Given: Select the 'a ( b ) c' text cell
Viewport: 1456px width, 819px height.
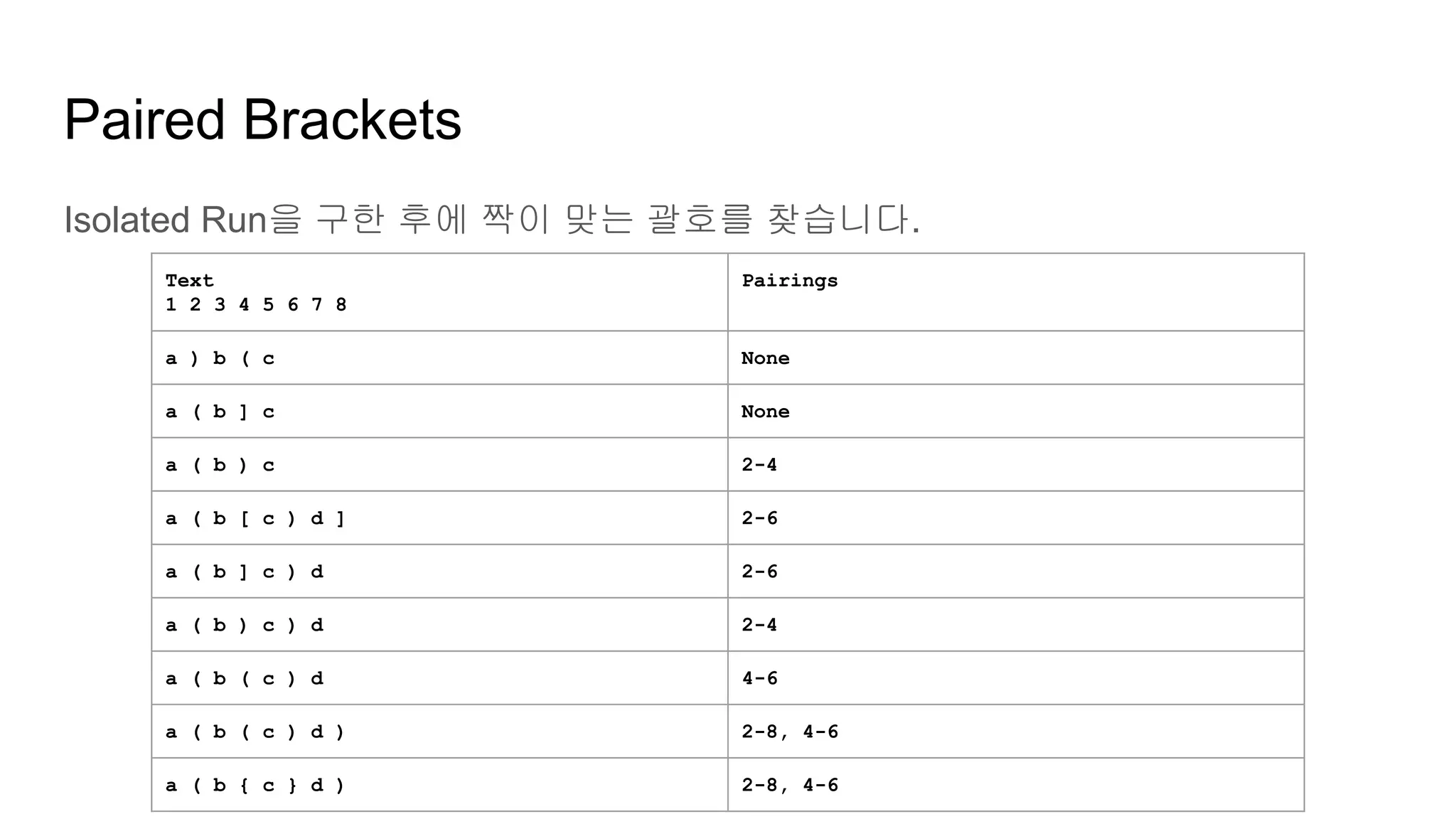Looking at the screenshot, I should [x=220, y=465].
